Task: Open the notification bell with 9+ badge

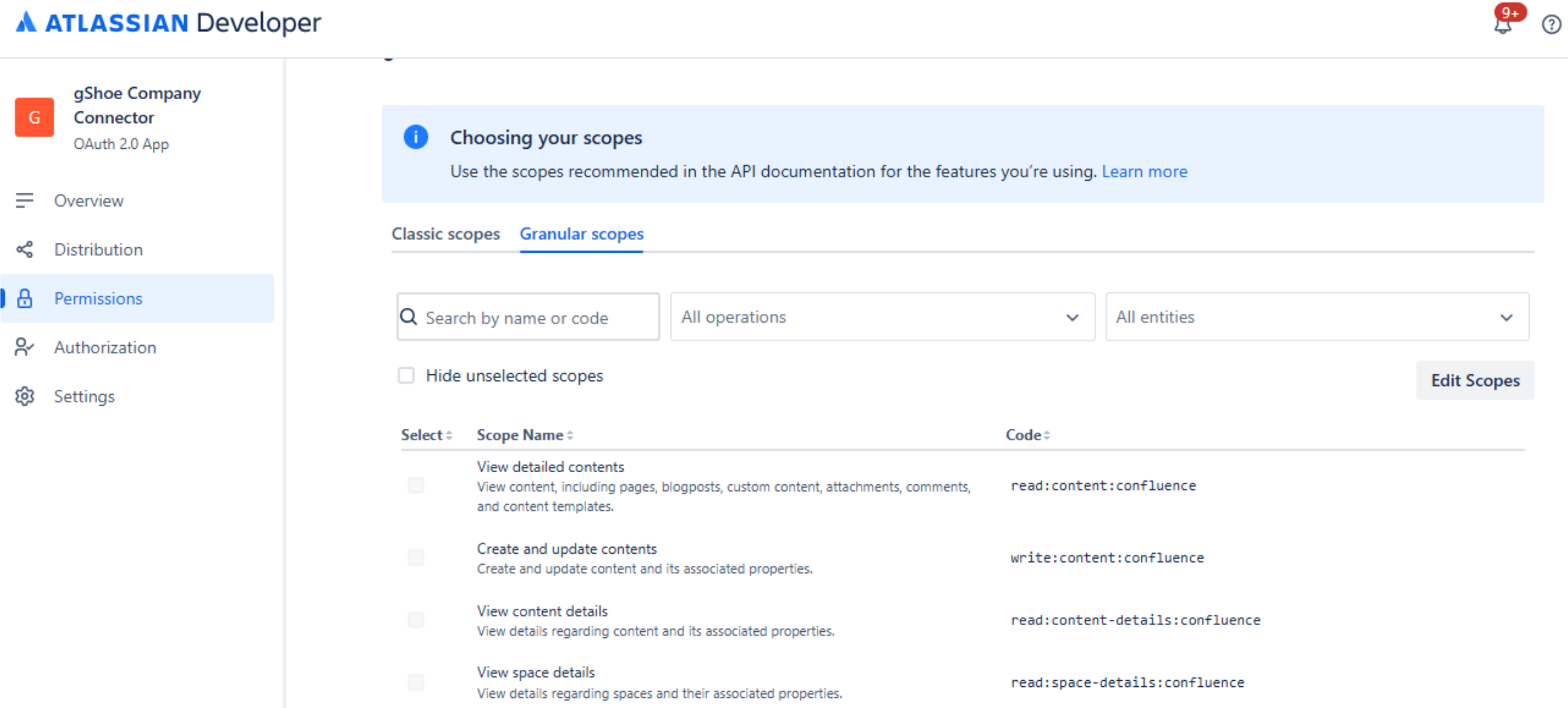Action: tap(1502, 24)
